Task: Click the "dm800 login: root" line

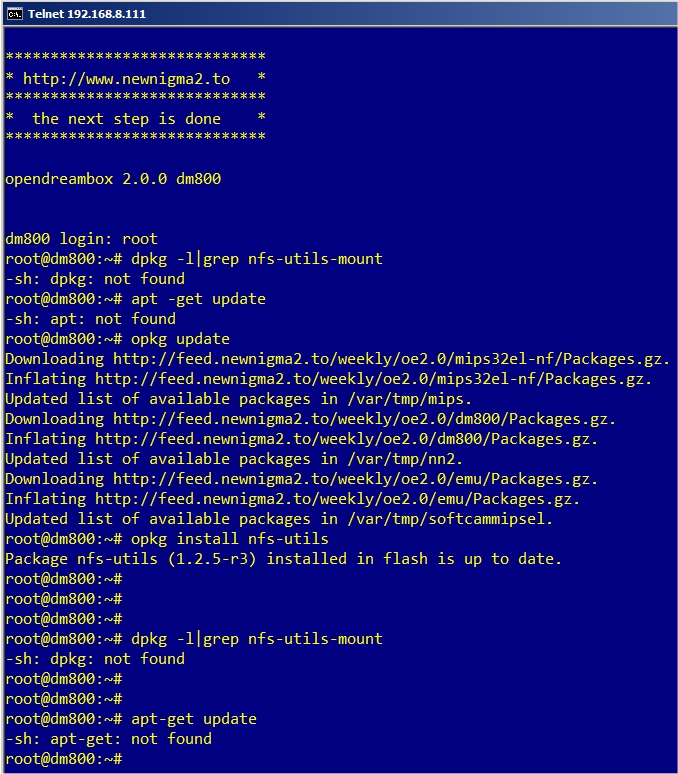Action: click(x=81, y=239)
